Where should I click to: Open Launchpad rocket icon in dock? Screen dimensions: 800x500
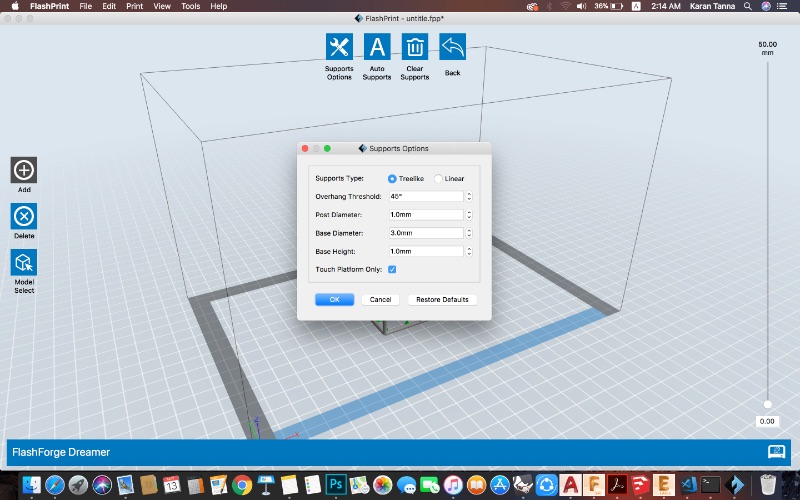(x=78, y=485)
